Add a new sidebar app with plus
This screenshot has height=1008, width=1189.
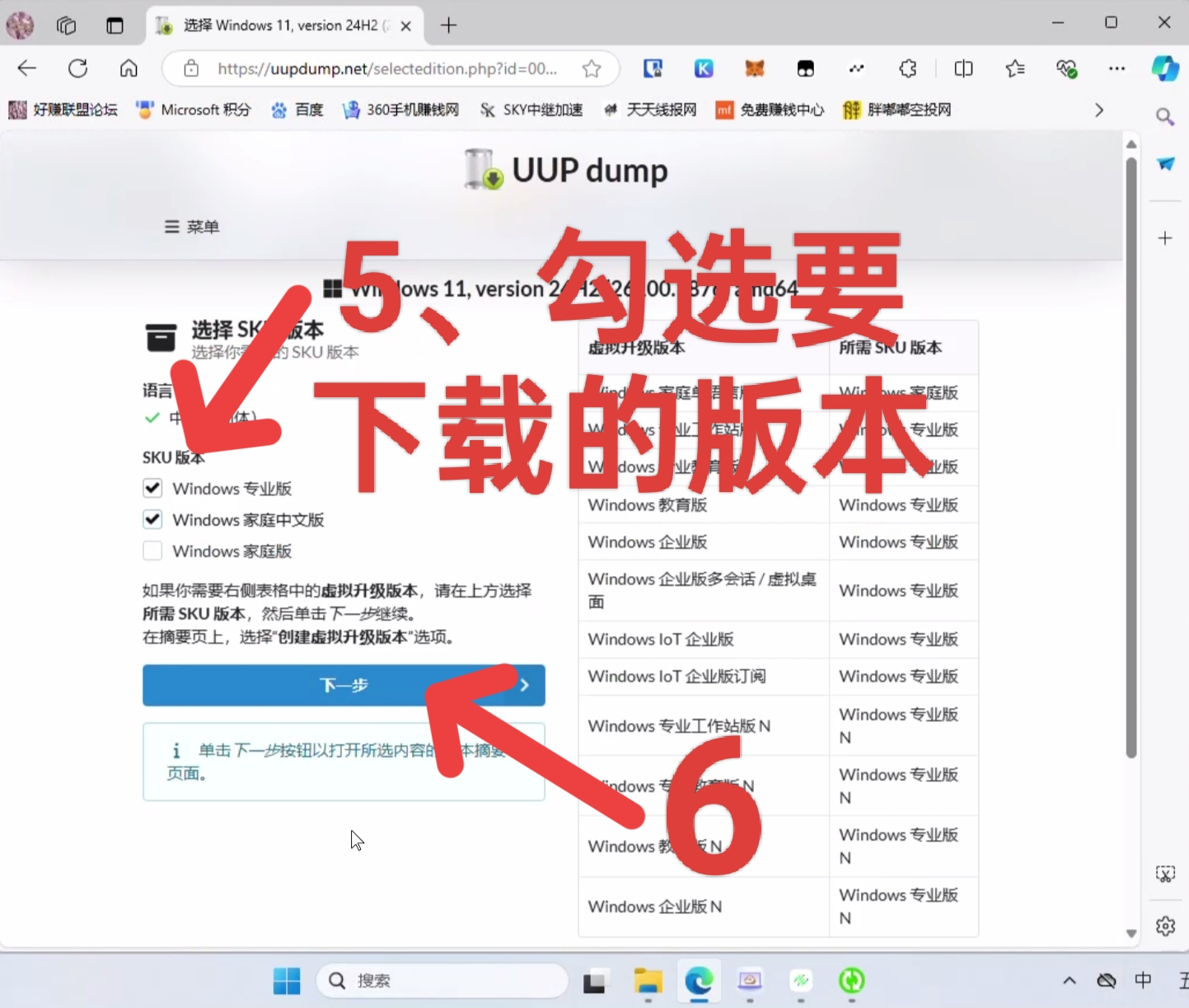click(1165, 238)
